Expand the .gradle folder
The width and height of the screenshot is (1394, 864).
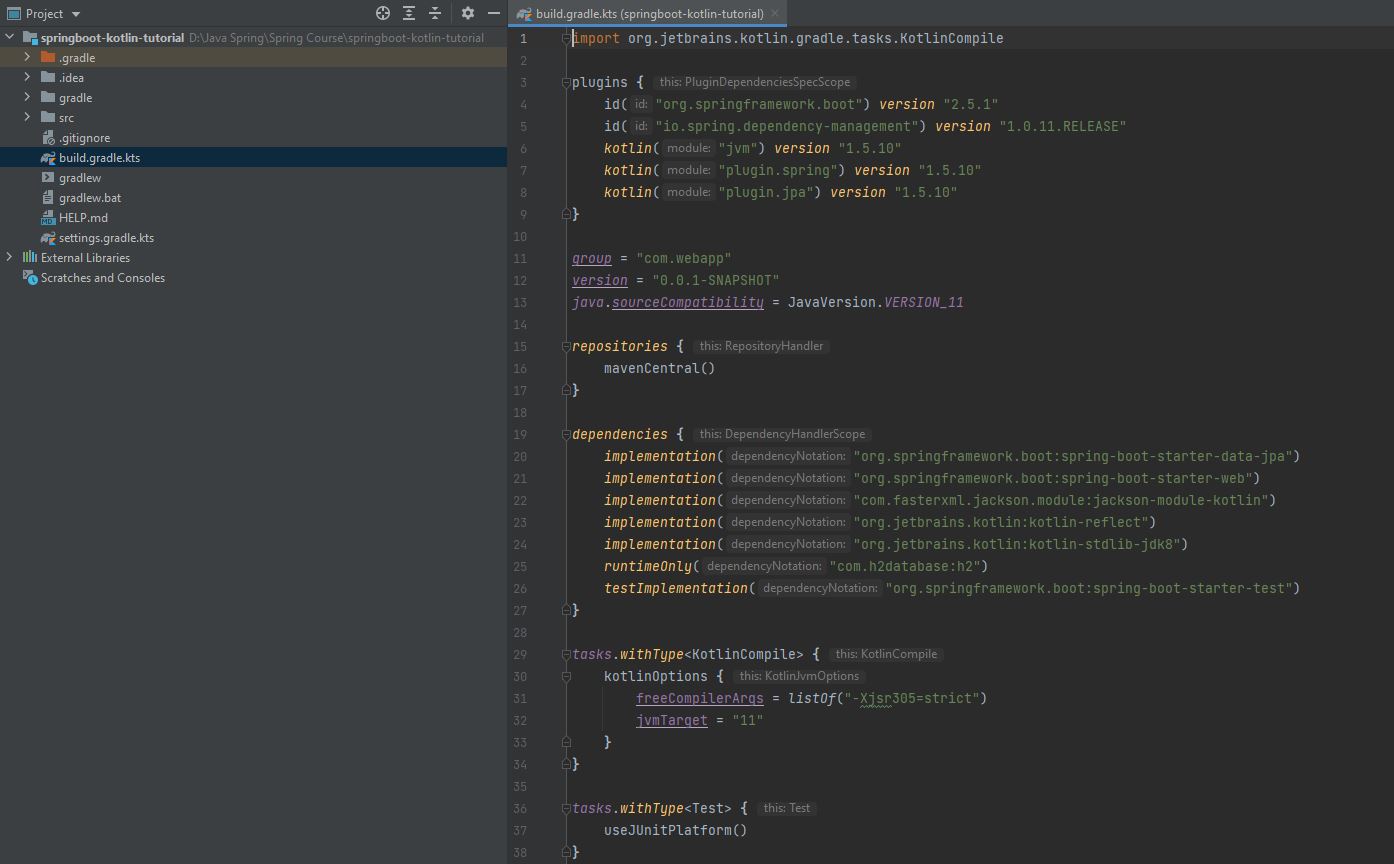pos(28,58)
